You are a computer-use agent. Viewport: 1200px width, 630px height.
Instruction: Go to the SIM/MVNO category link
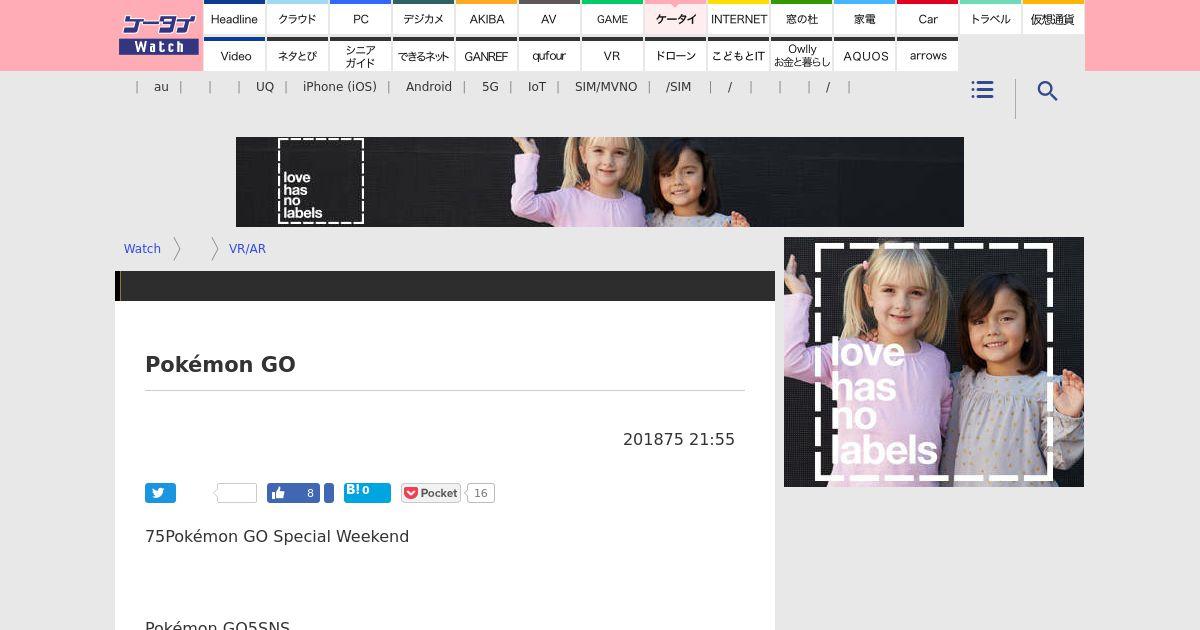pyautogui.click(x=606, y=87)
